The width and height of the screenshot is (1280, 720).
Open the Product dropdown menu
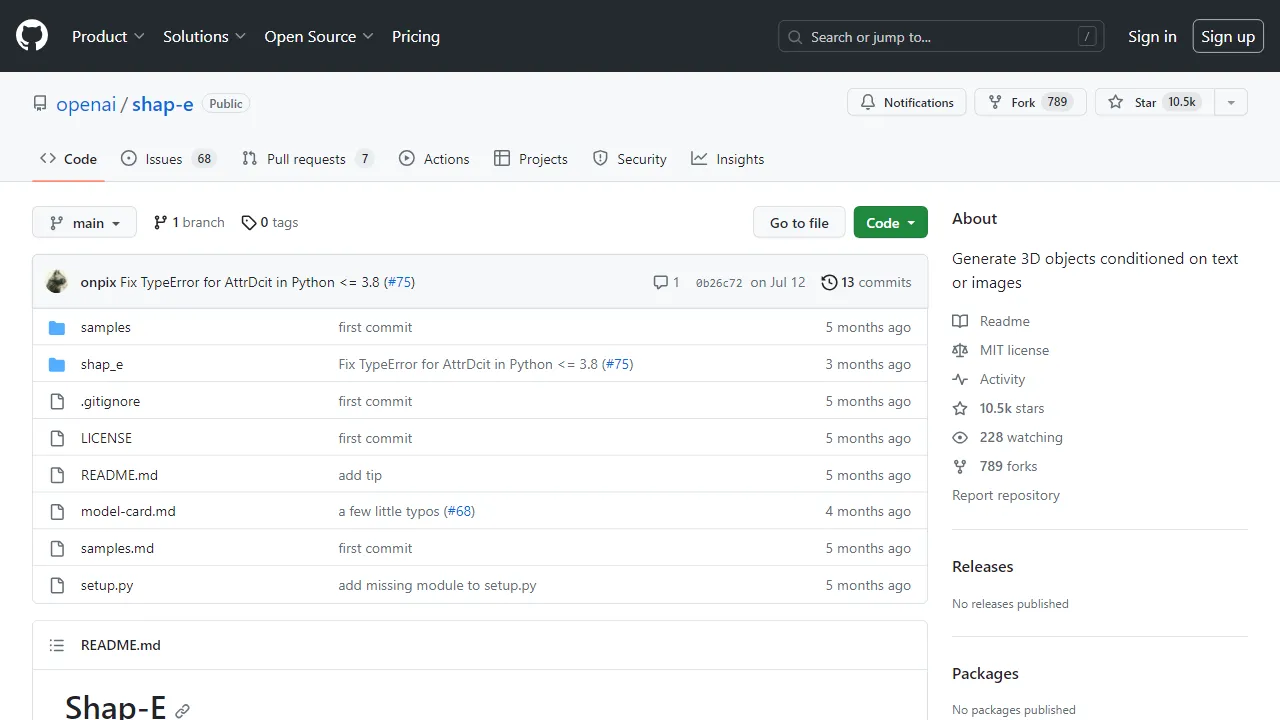108,36
